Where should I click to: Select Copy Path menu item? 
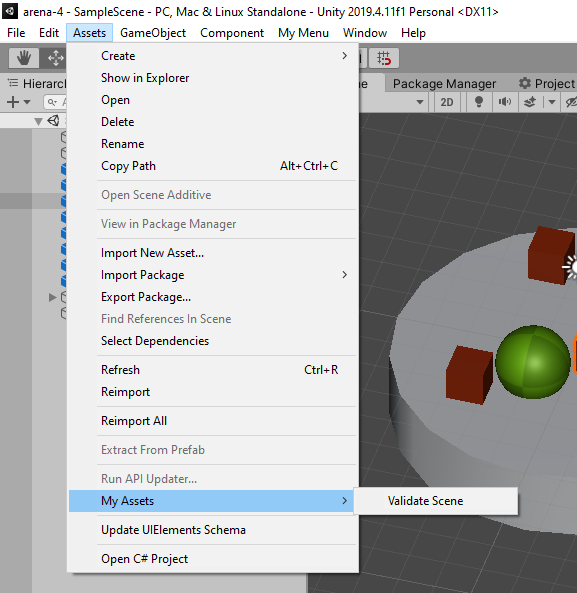213,166
